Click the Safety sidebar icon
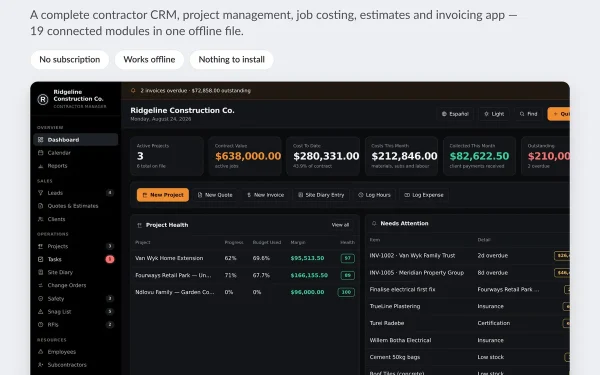The image size is (600, 375). click(x=41, y=298)
